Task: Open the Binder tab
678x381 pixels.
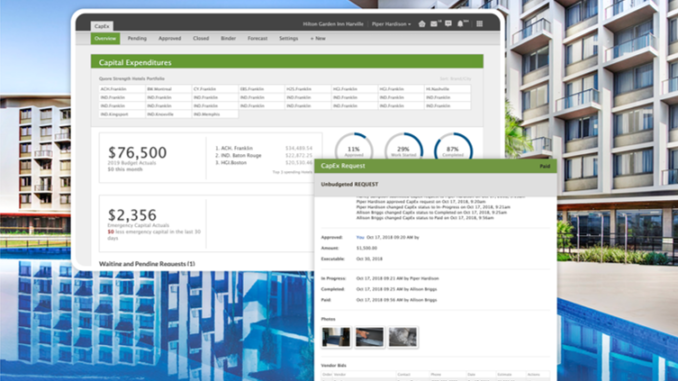Action: [x=228, y=38]
